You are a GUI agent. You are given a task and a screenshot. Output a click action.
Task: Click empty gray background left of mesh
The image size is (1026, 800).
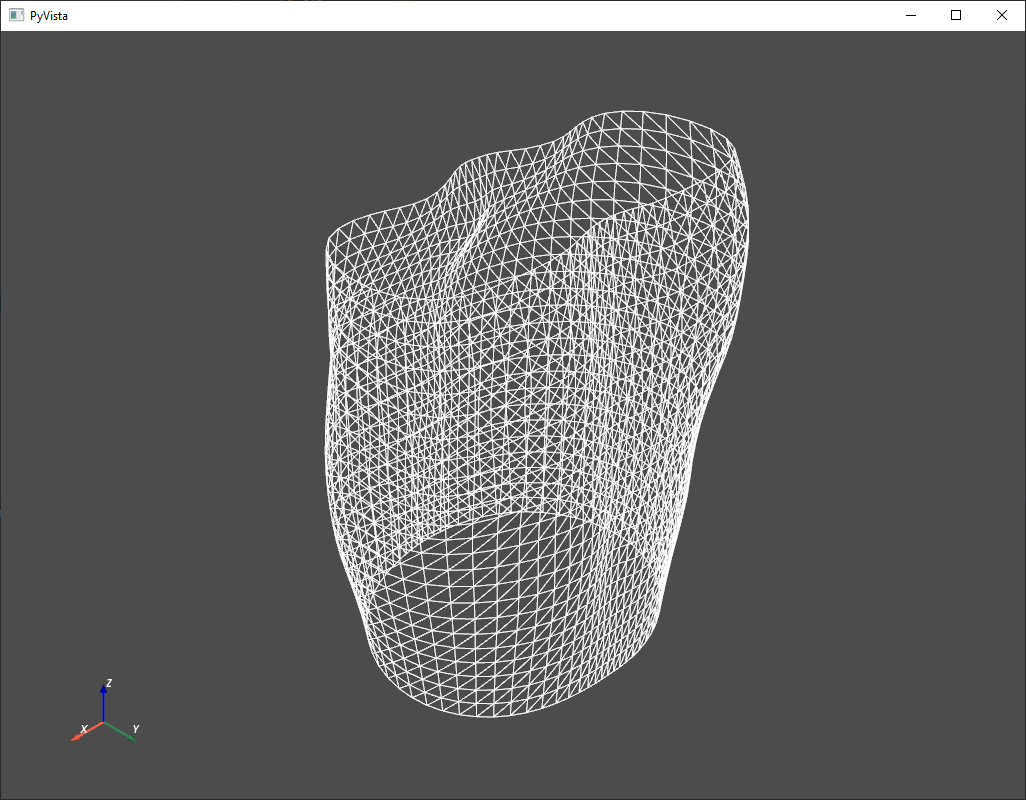pyautogui.click(x=160, y=400)
